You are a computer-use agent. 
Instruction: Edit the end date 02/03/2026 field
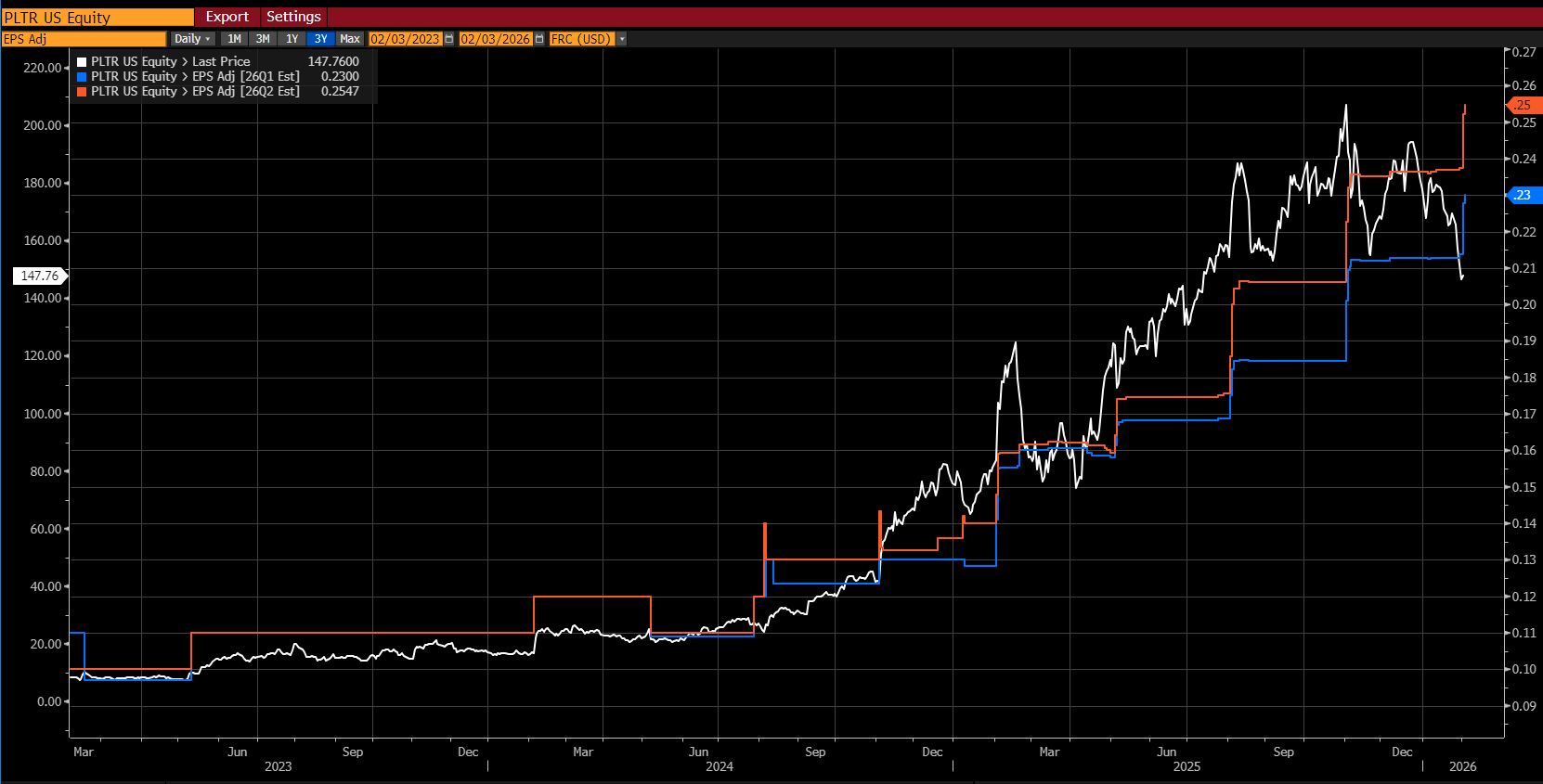pyautogui.click(x=496, y=39)
